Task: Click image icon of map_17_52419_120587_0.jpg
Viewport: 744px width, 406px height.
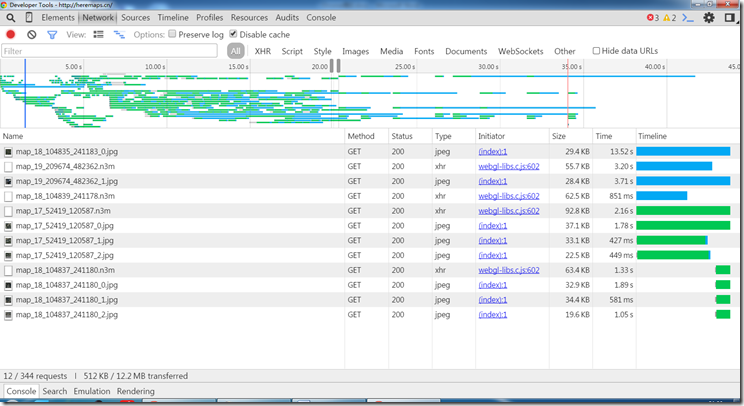Action: point(8,226)
